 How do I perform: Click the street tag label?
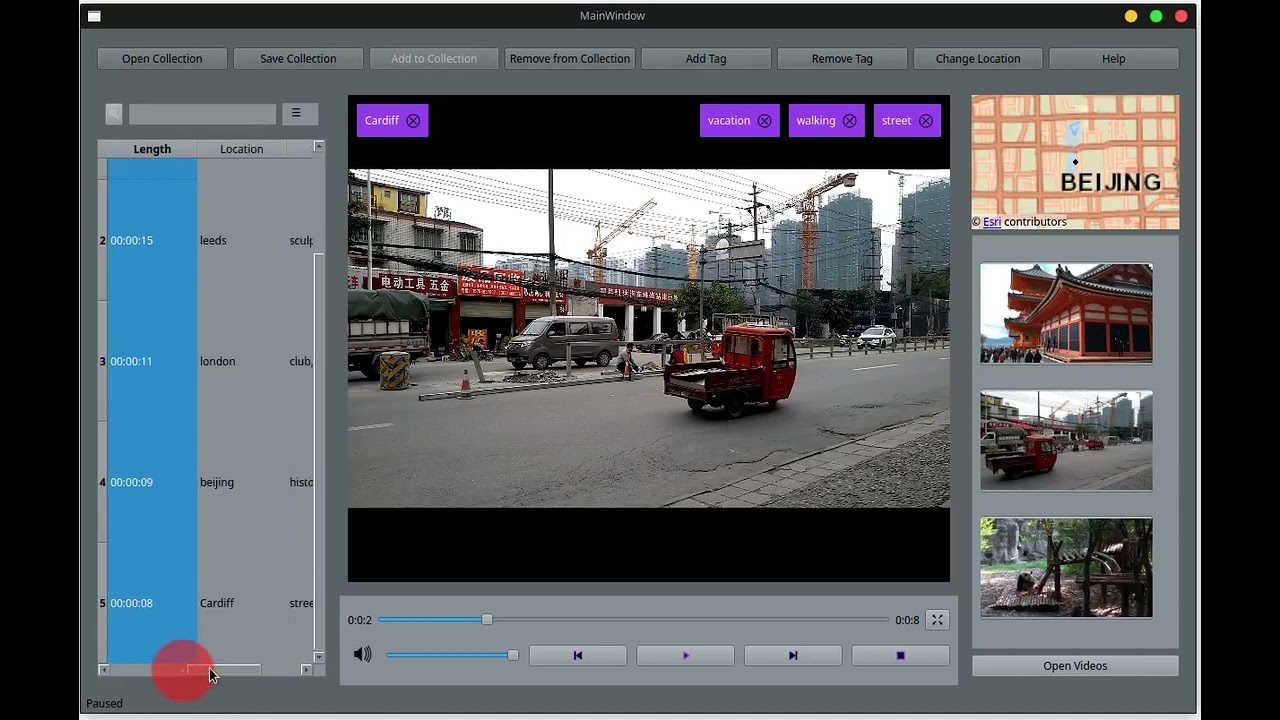pos(896,121)
